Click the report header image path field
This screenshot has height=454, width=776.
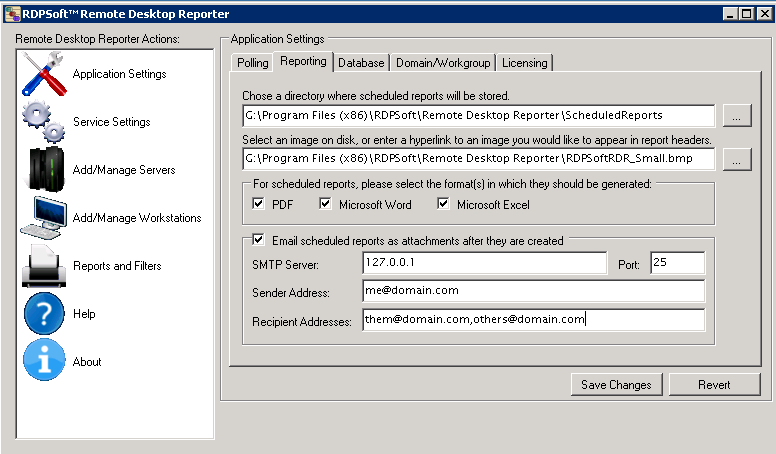click(x=479, y=159)
